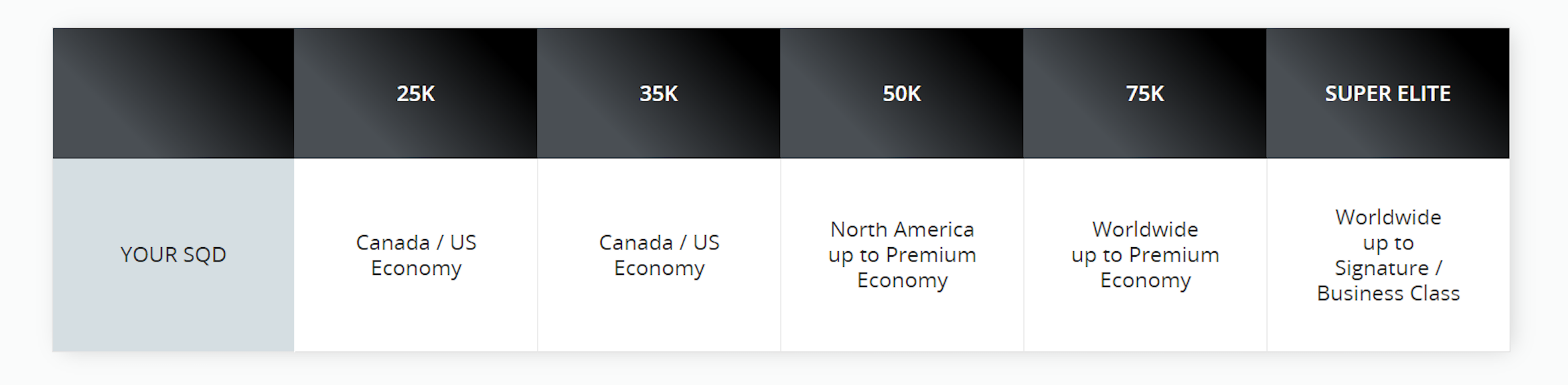
Task: Click the 'North America' text line
Action: (x=902, y=230)
